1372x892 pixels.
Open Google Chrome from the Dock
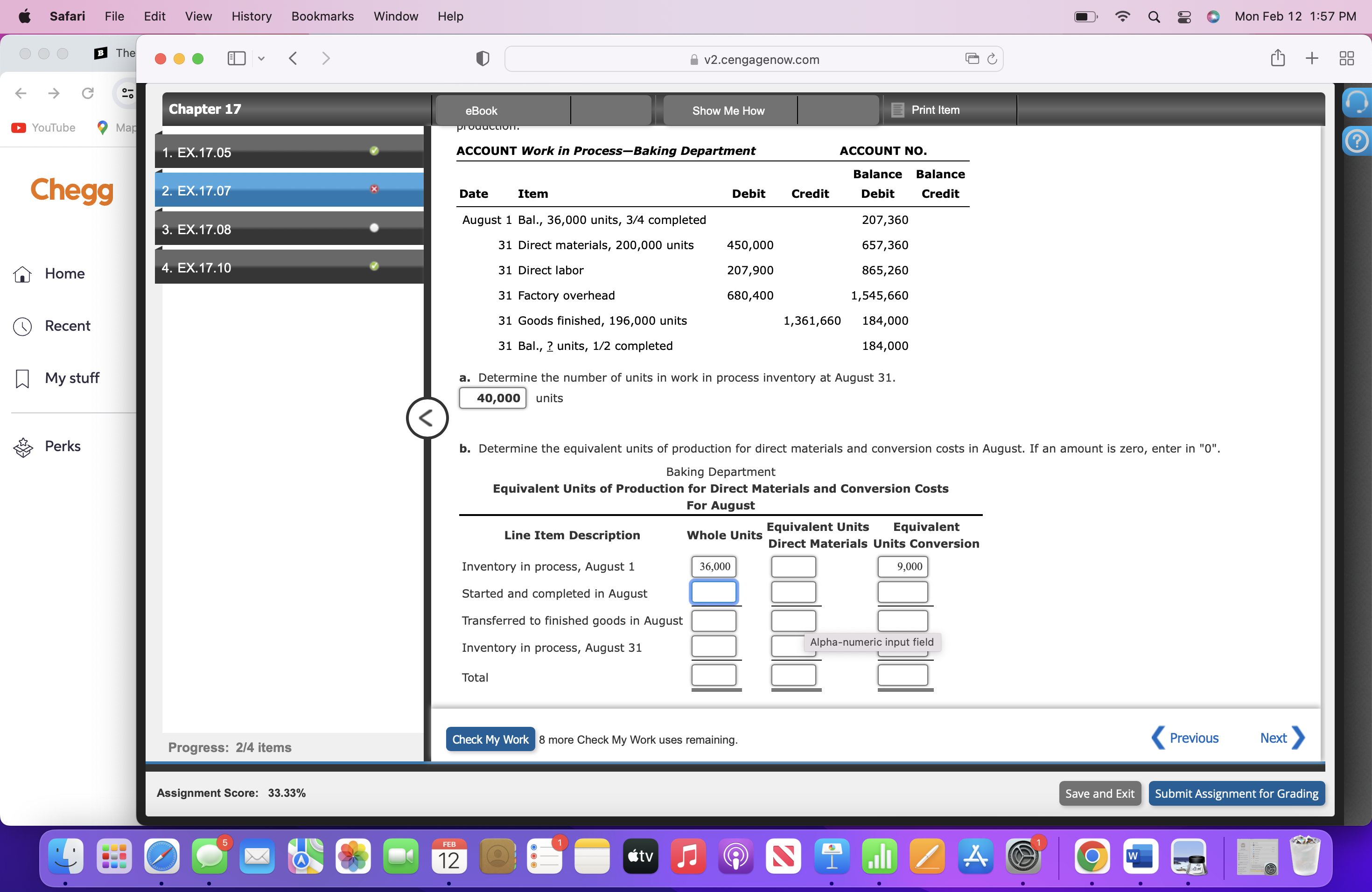point(1092,856)
